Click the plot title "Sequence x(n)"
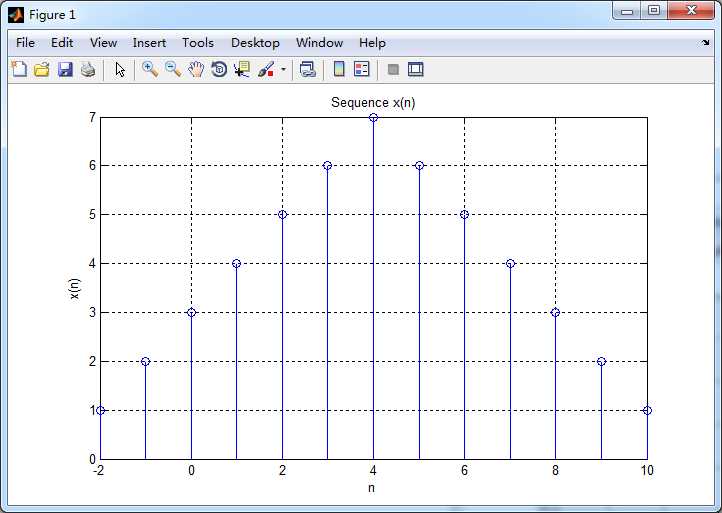 click(373, 102)
